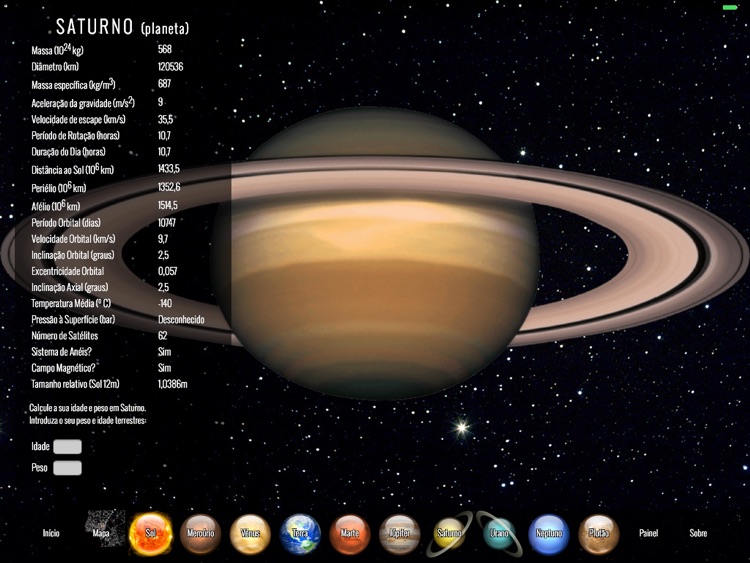Image resolution: width=750 pixels, height=563 pixels.
Task: Click the green battery indicator
Action: tap(730, 7)
